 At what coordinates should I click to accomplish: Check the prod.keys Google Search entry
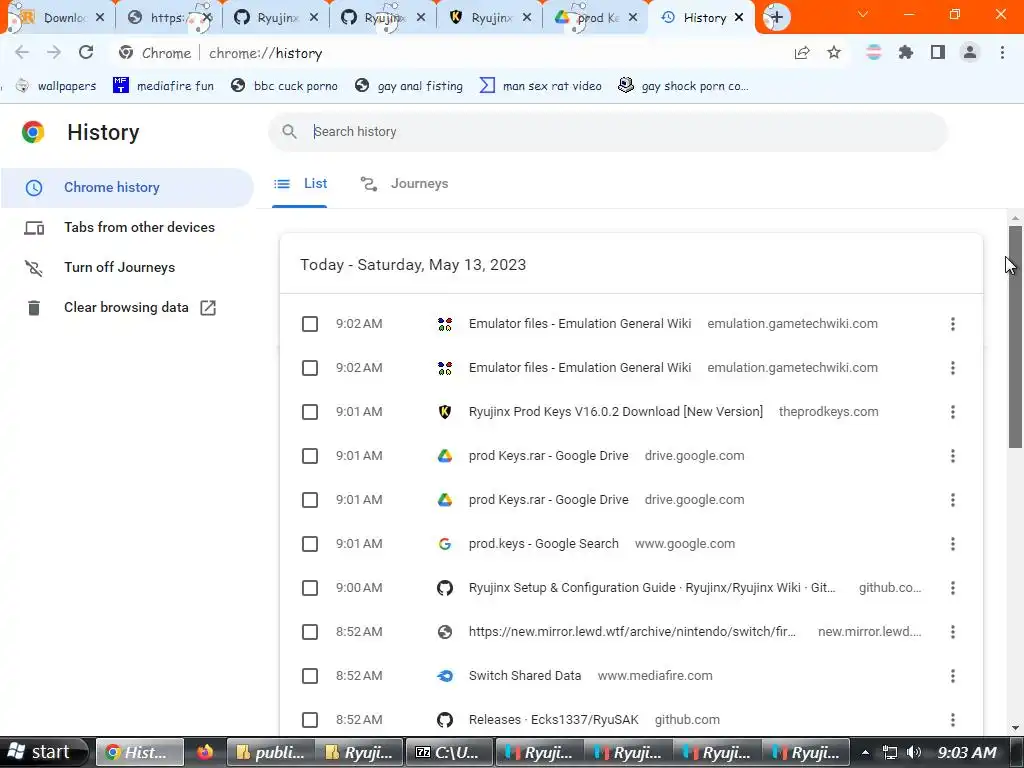310,544
